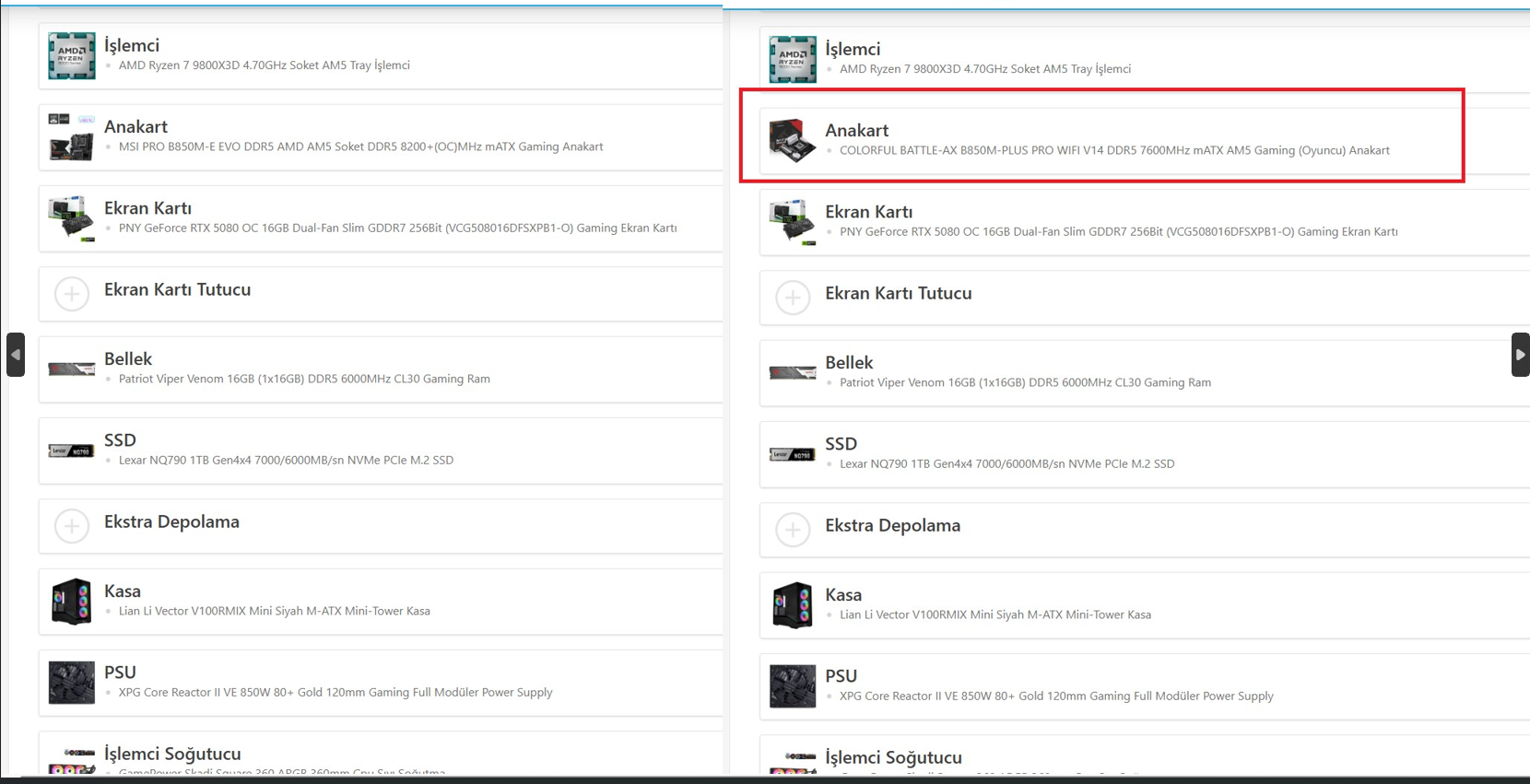The height and width of the screenshot is (784, 1530).
Task: Click the PNY GeForce RTX 5080 name in left list
Action: (397, 228)
